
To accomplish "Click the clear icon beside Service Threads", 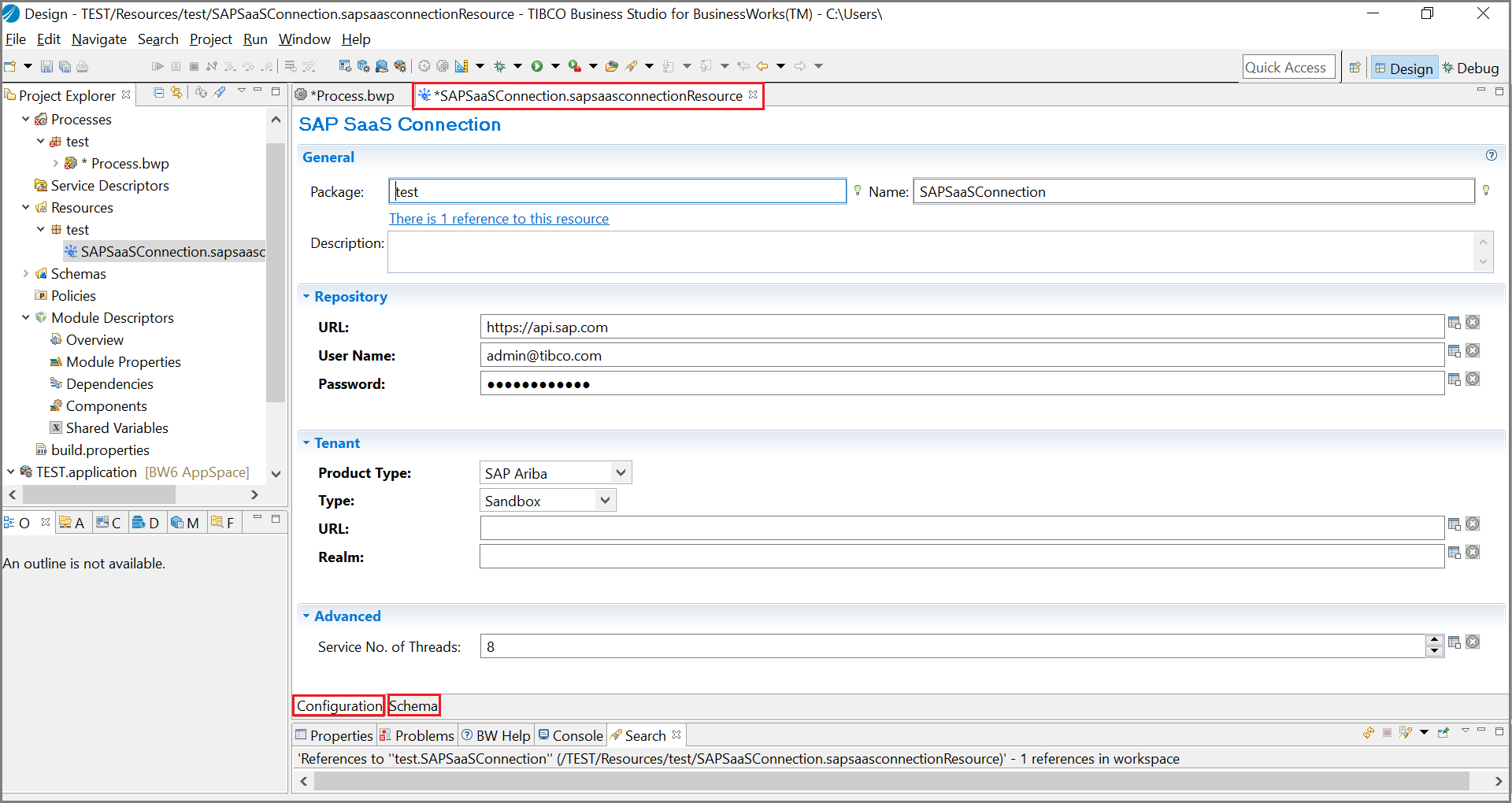I will 1473,642.
